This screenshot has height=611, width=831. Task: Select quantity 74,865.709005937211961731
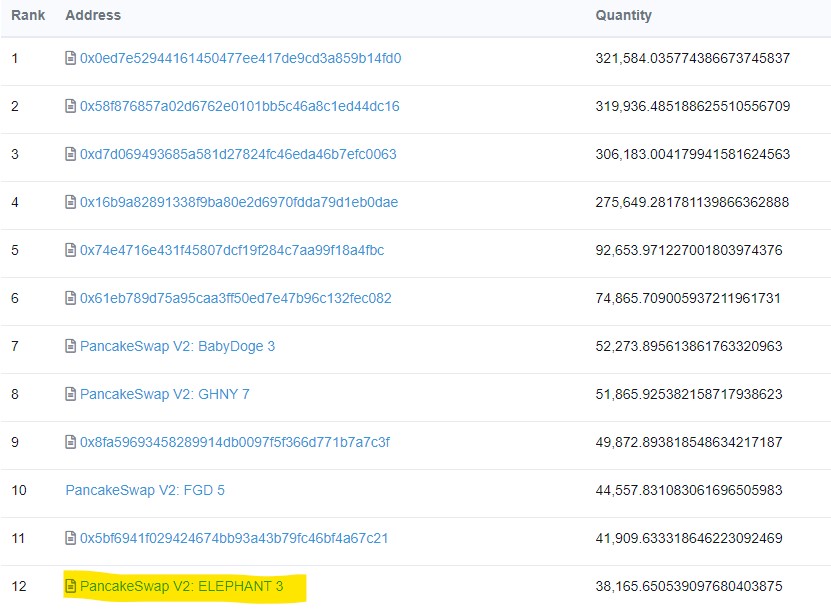click(x=688, y=298)
